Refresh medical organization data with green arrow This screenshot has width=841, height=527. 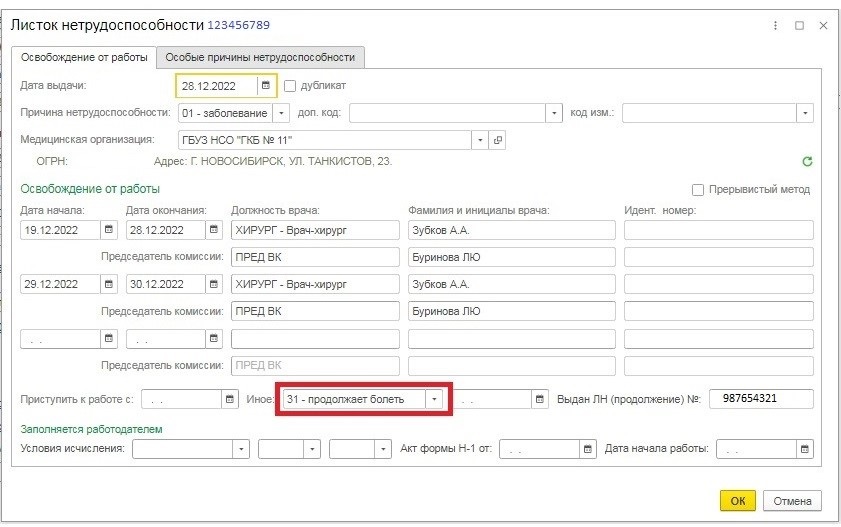click(807, 161)
